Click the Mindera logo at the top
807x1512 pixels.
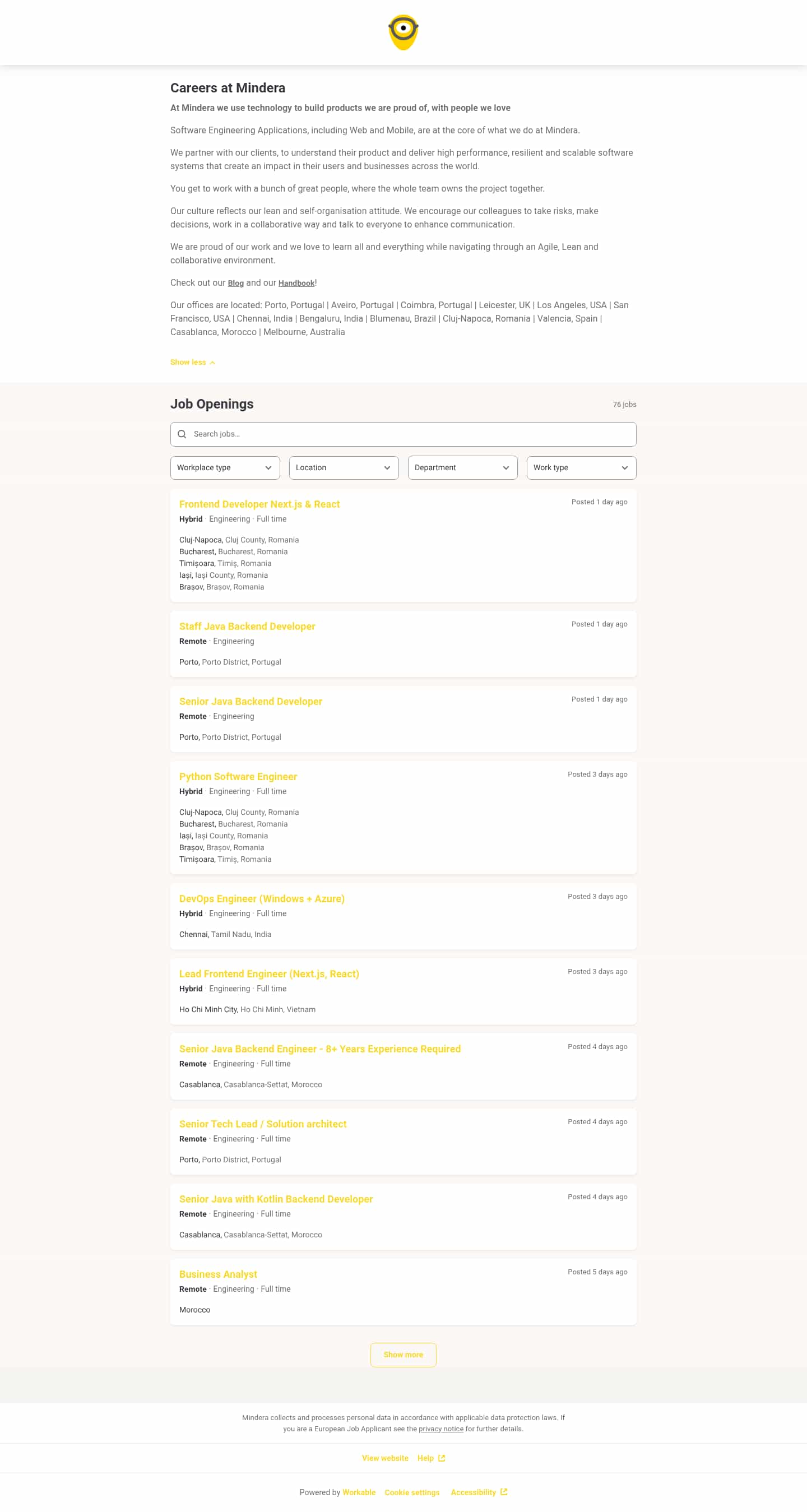point(403,32)
